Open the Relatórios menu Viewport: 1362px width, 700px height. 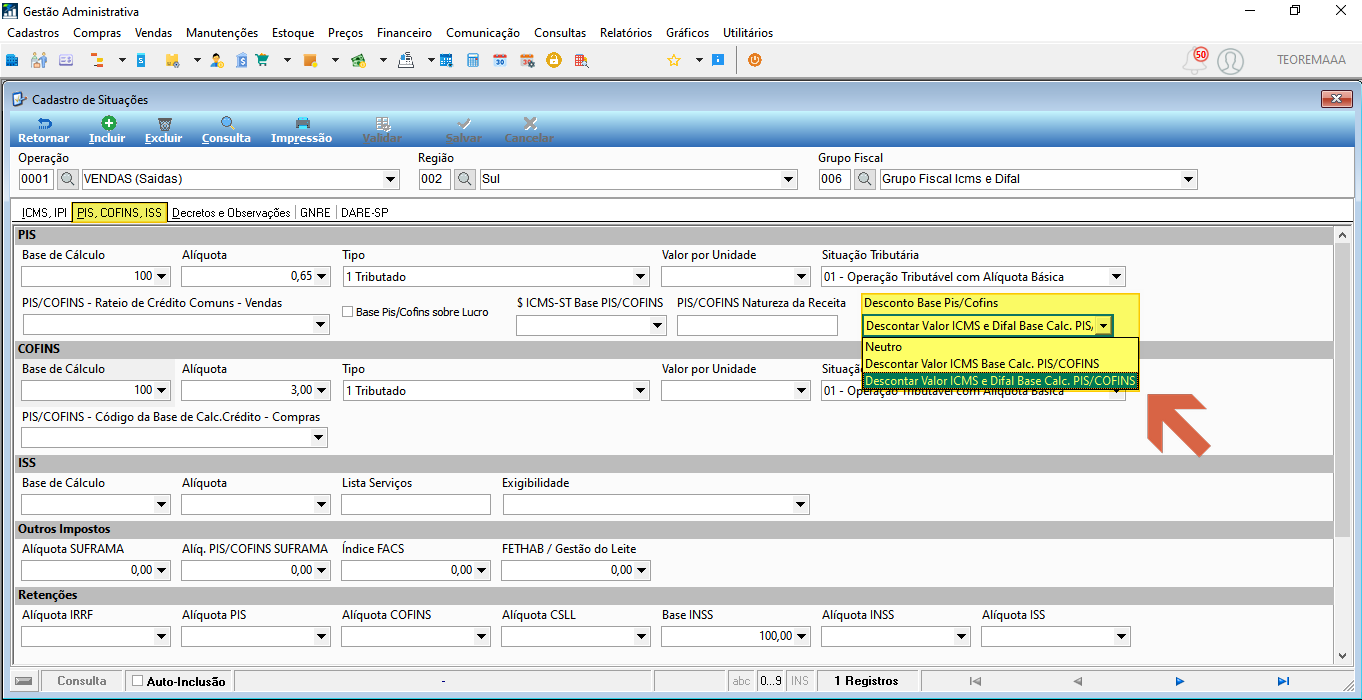click(x=626, y=33)
